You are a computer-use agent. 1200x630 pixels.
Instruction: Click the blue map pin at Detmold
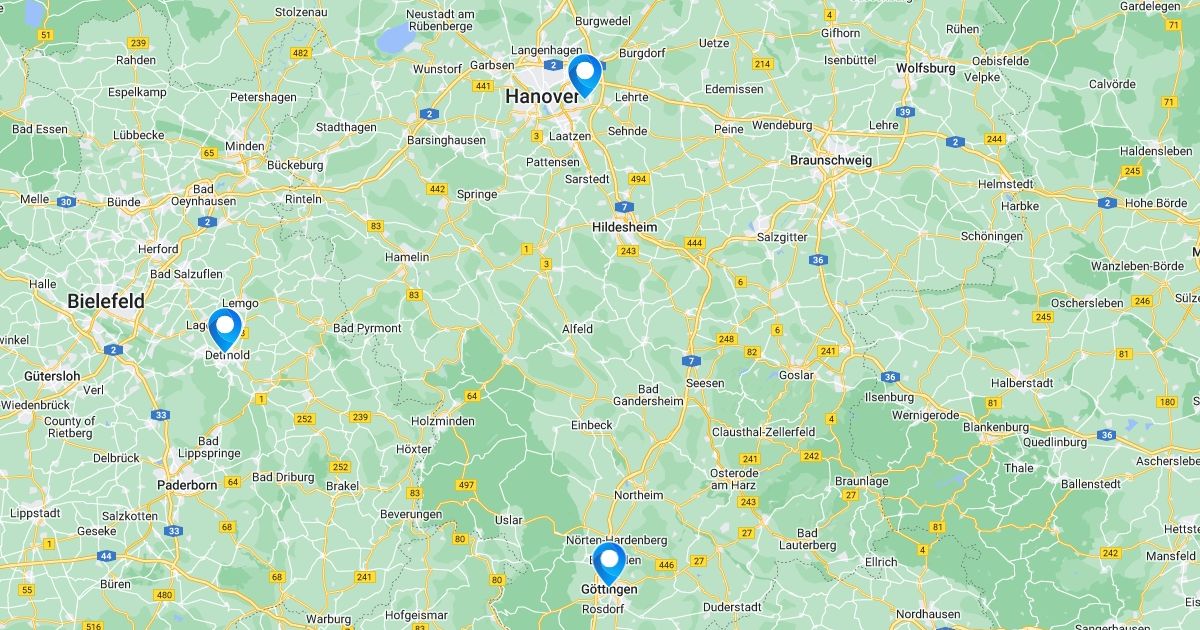point(225,329)
